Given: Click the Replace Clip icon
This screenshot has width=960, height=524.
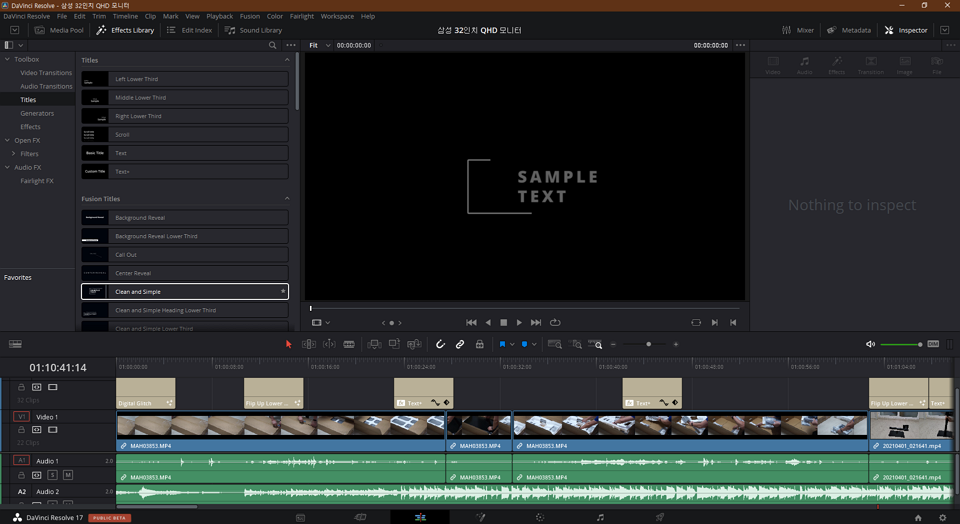Looking at the screenshot, I should click(414, 344).
